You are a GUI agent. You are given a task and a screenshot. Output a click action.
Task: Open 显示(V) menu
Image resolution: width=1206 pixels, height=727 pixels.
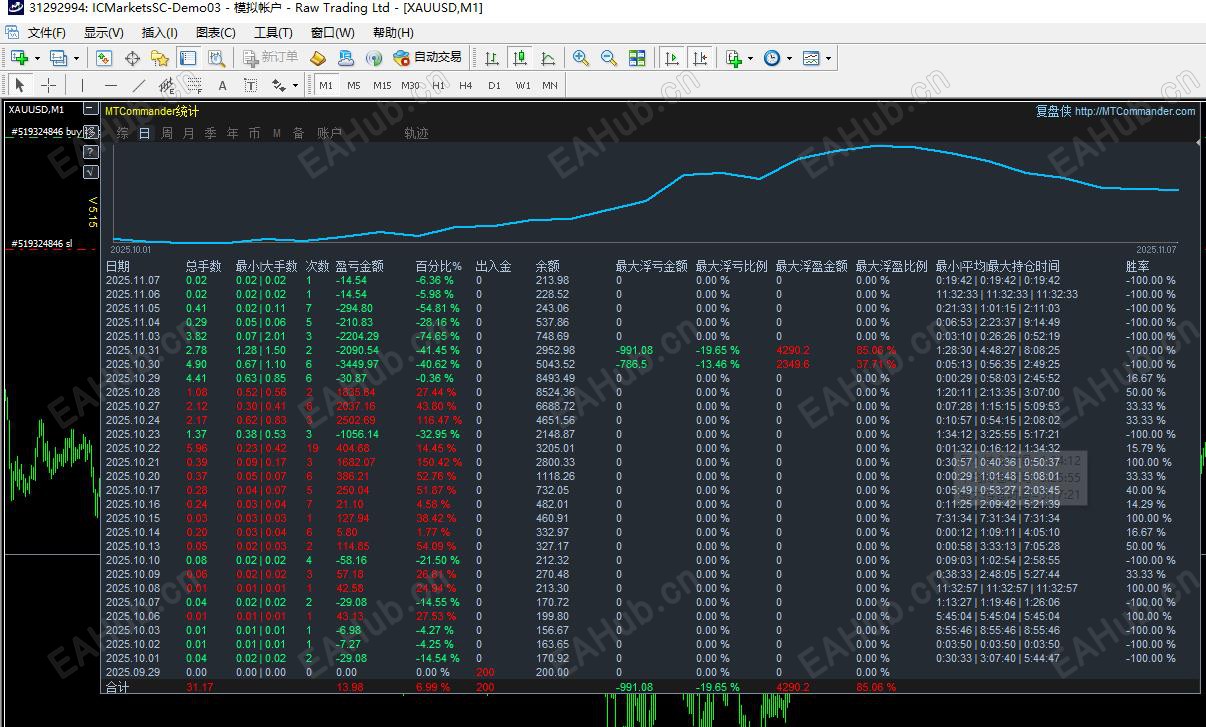pos(103,33)
